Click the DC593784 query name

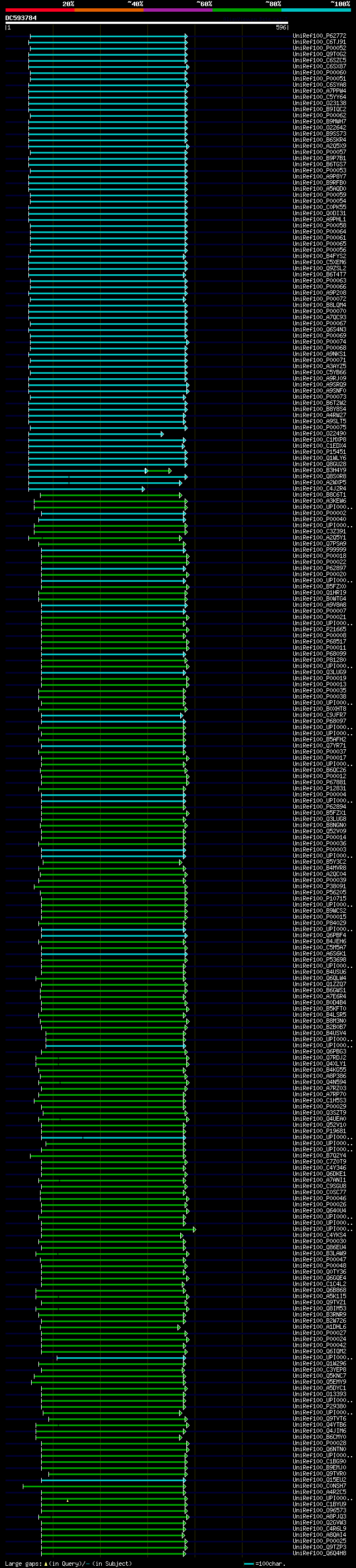[x=21, y=18]
